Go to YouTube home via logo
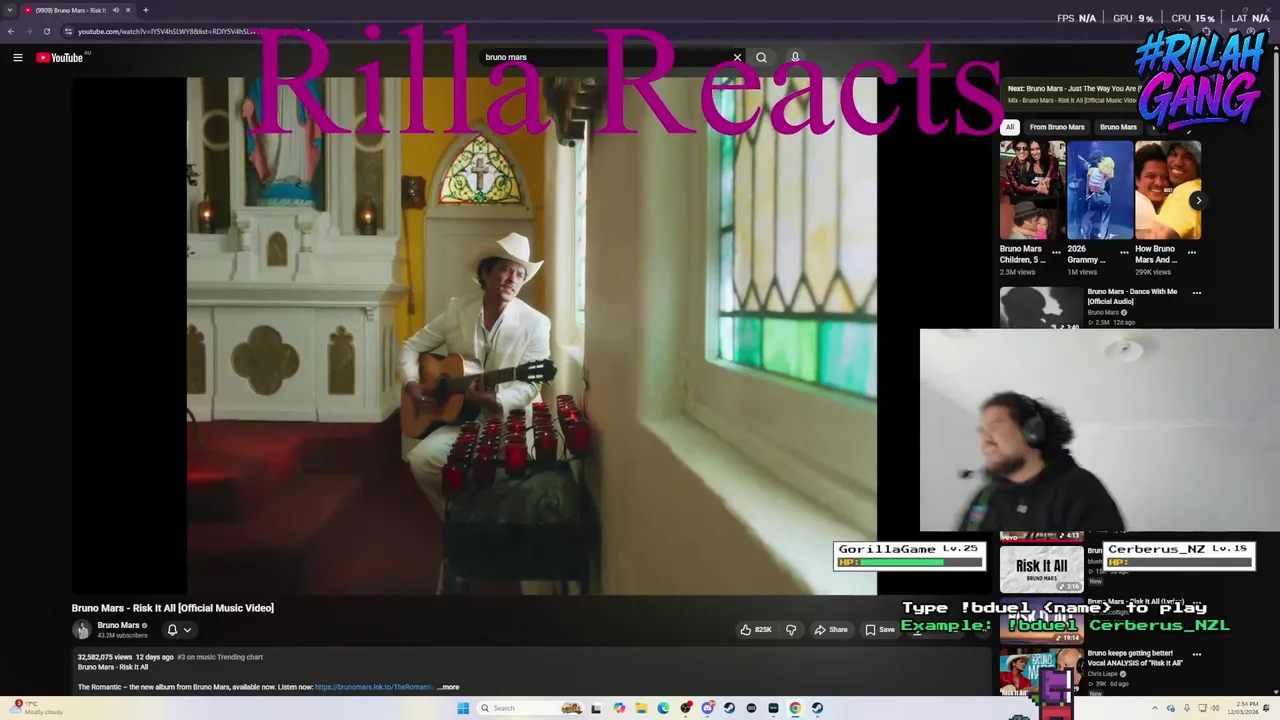This screenshot has width=1280, height=720. [x=60, y=57]
